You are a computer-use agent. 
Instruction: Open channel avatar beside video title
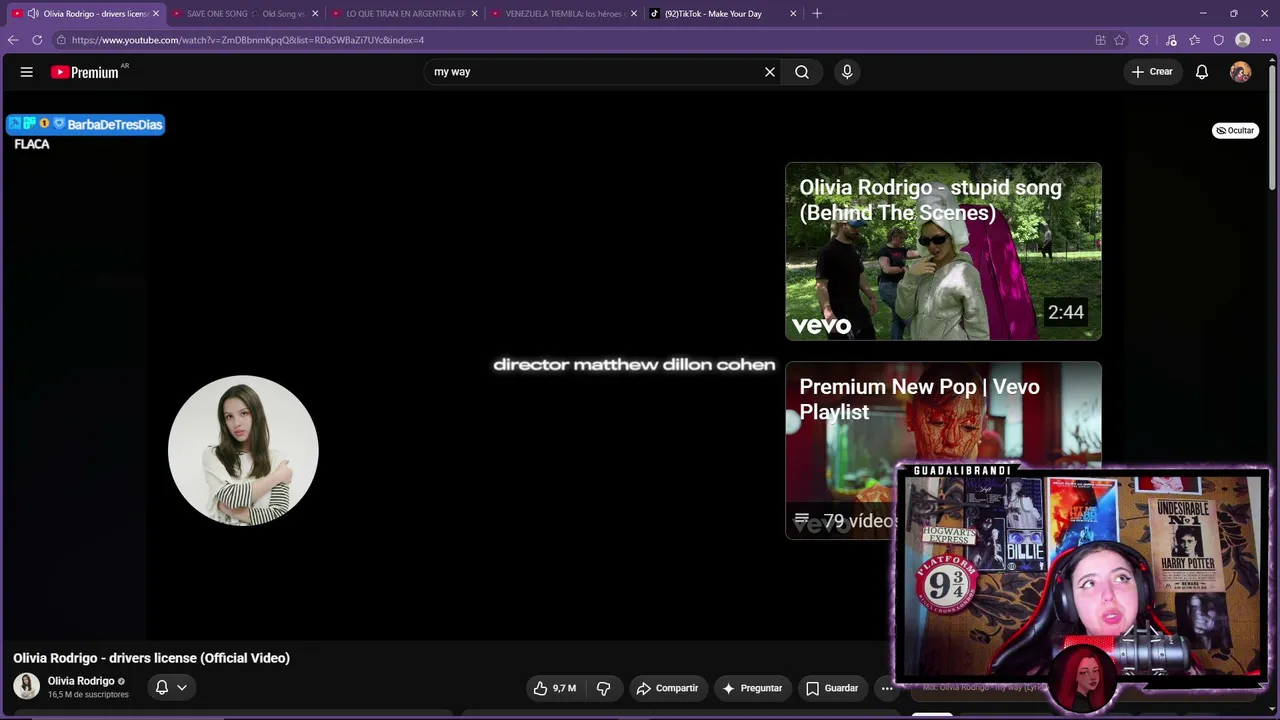27,686
